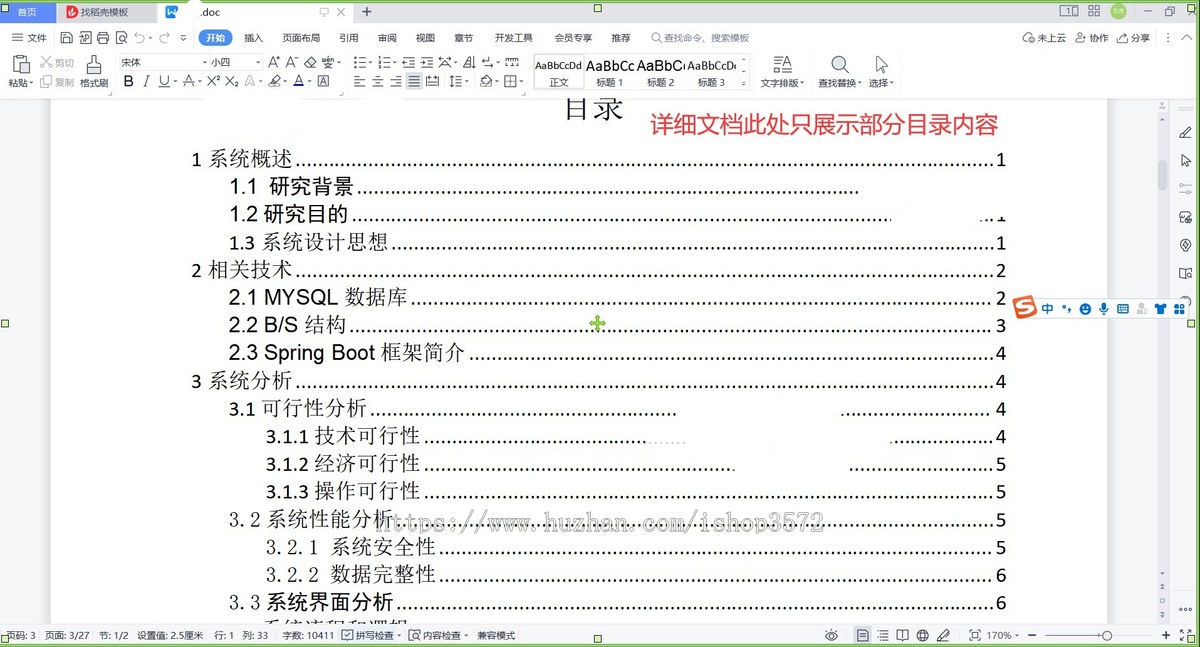Click the location pin icon in right sidebar
Screen dimensions: 1200x647
(x=1186, y=245)
